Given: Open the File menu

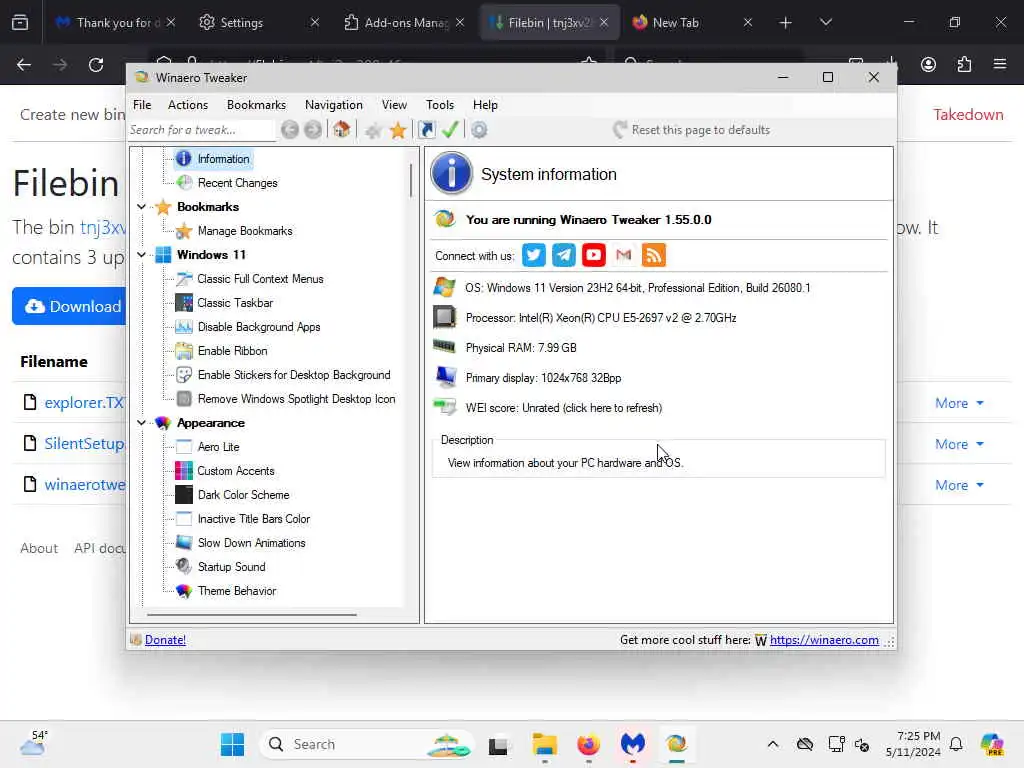Looking at the screenshot, I should click(x=142, y=105).
